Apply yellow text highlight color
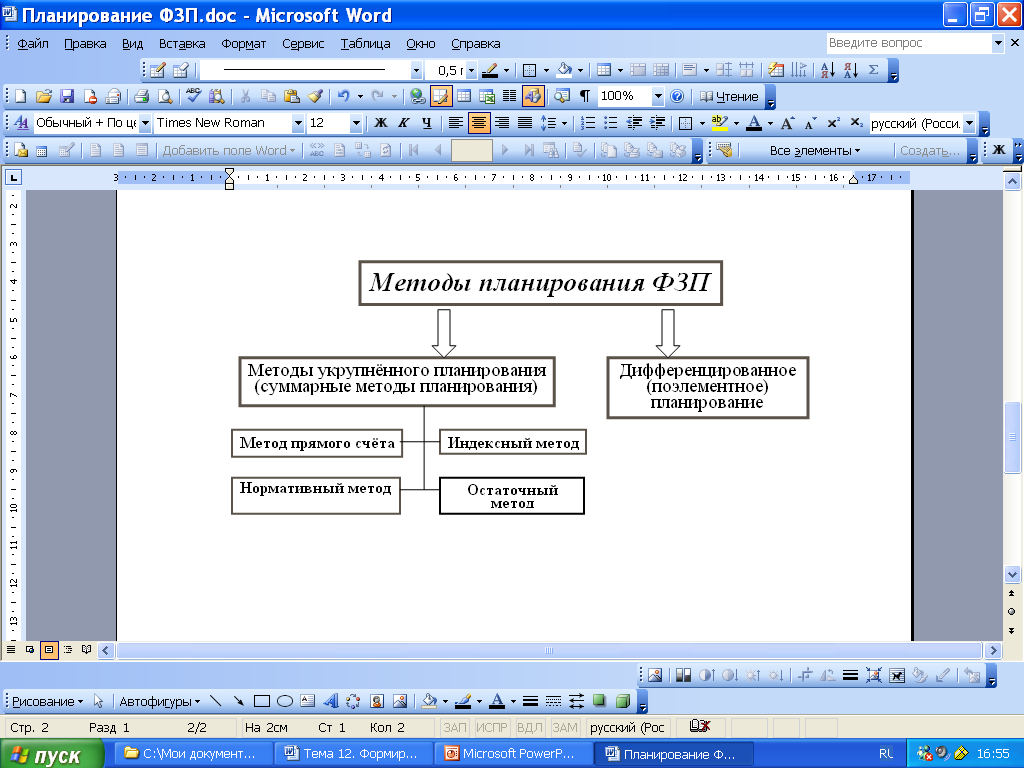1024x768 pixels. (720, 123)
